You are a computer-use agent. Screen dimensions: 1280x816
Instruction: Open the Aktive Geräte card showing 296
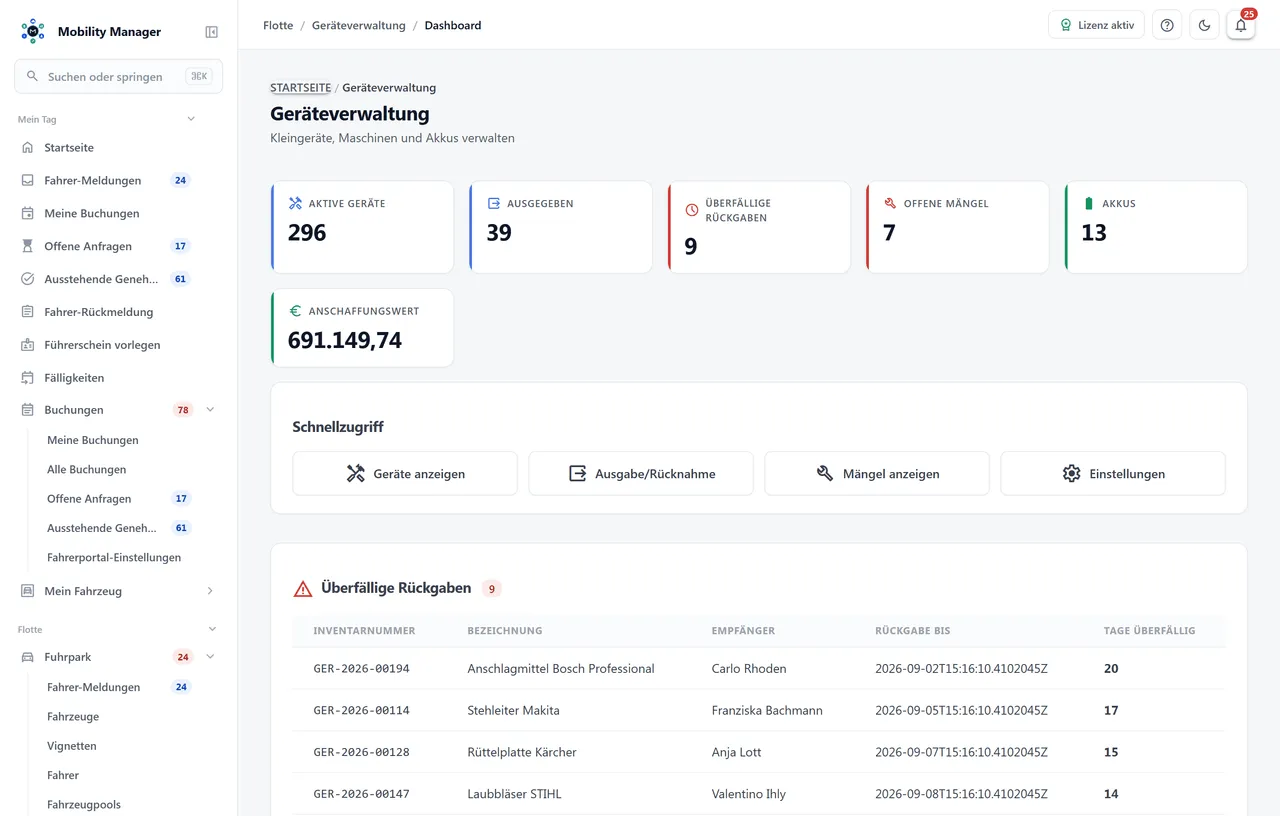[x=362, y=227]
